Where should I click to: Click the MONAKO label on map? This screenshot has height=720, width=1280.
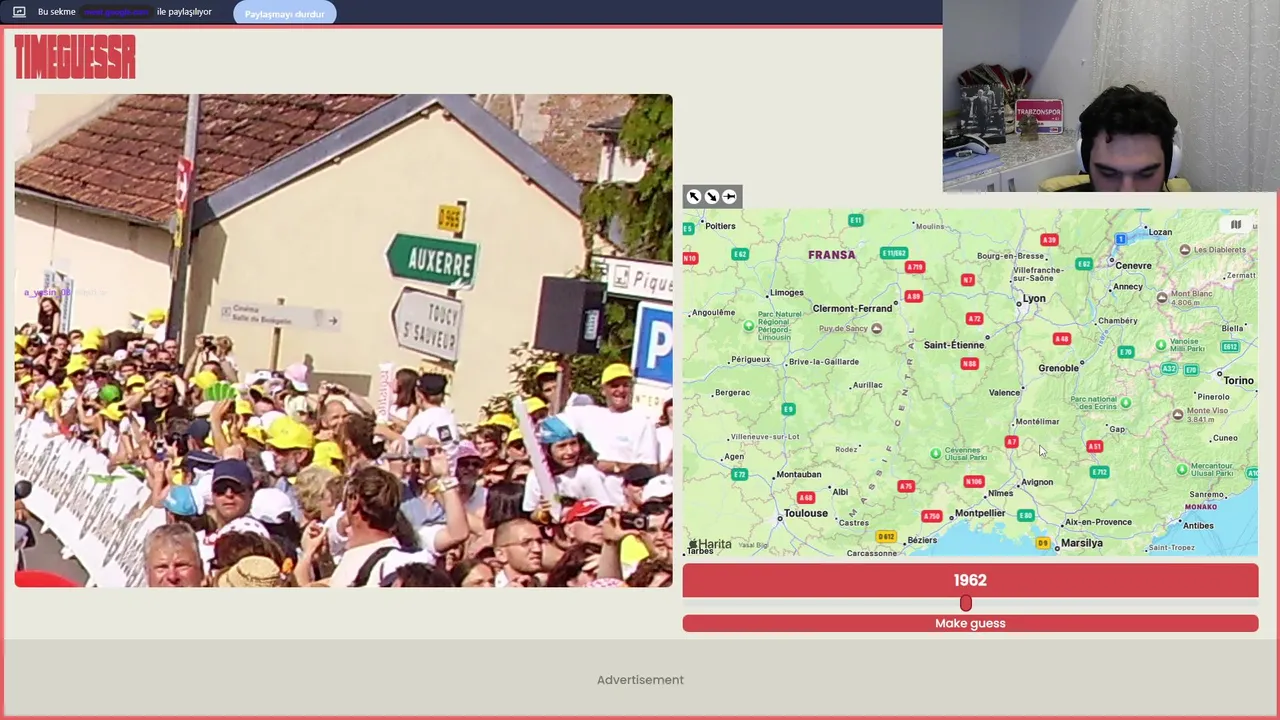point(1201,507)
